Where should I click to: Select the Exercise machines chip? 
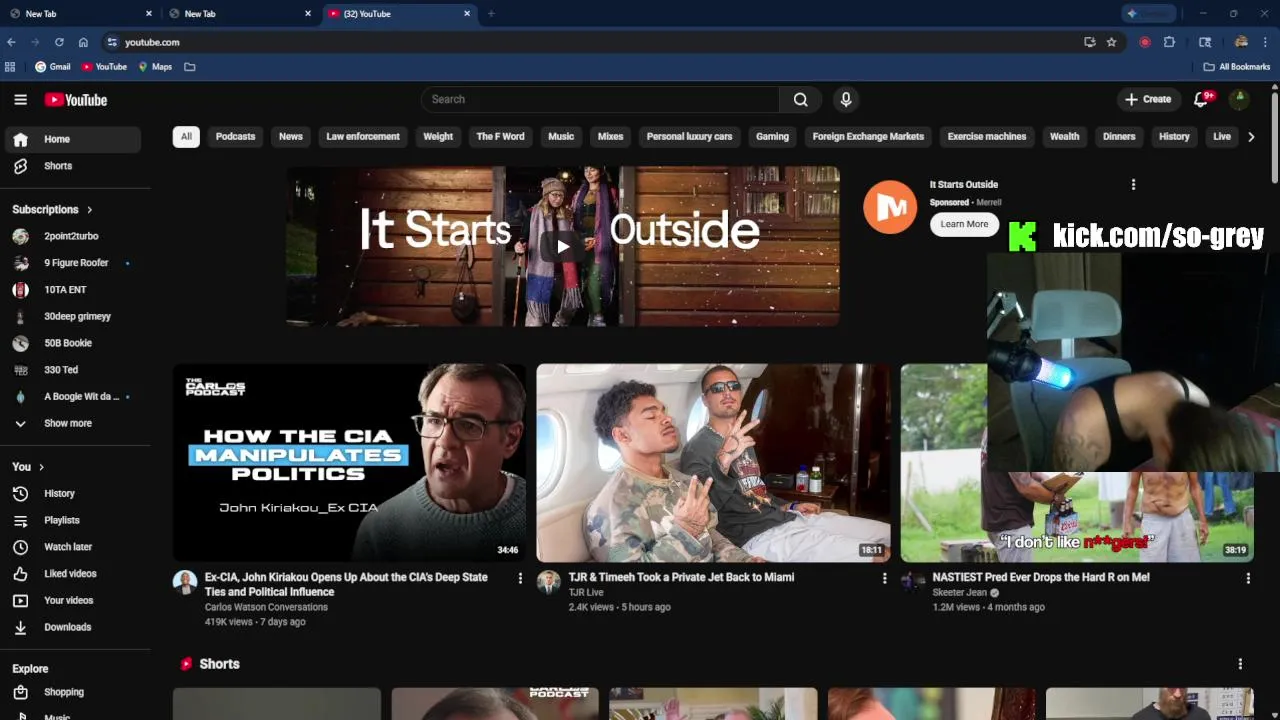[987, 137]
